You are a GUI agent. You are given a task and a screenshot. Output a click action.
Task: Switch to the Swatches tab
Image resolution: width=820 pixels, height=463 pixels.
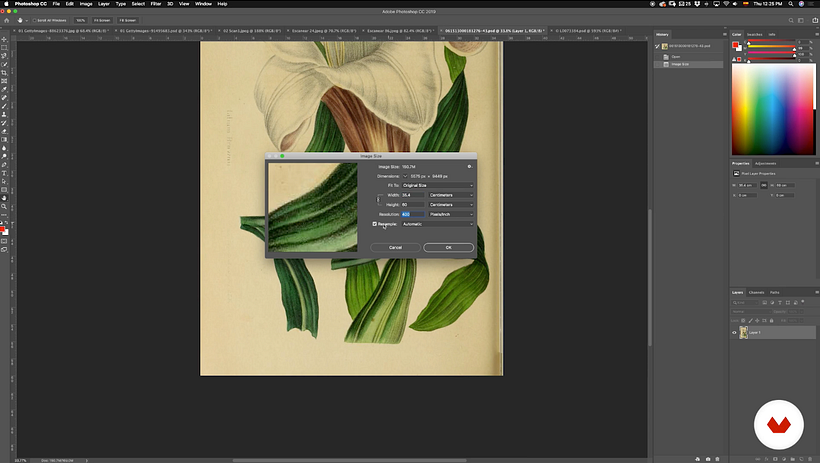tap(754, 35)
